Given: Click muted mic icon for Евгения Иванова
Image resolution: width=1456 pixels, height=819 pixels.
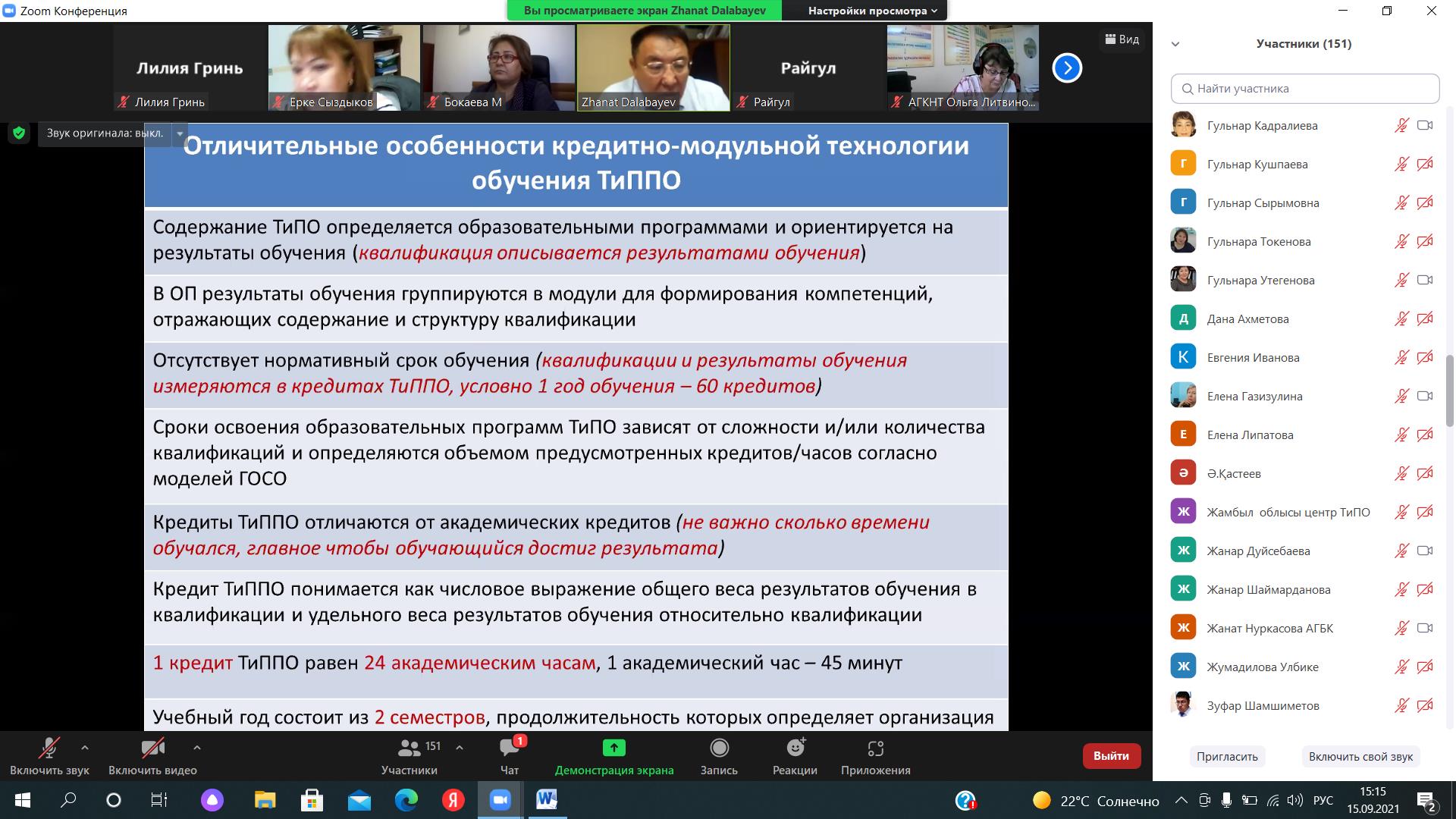Looking at the screenshot, I should [x=1401, y=358].
